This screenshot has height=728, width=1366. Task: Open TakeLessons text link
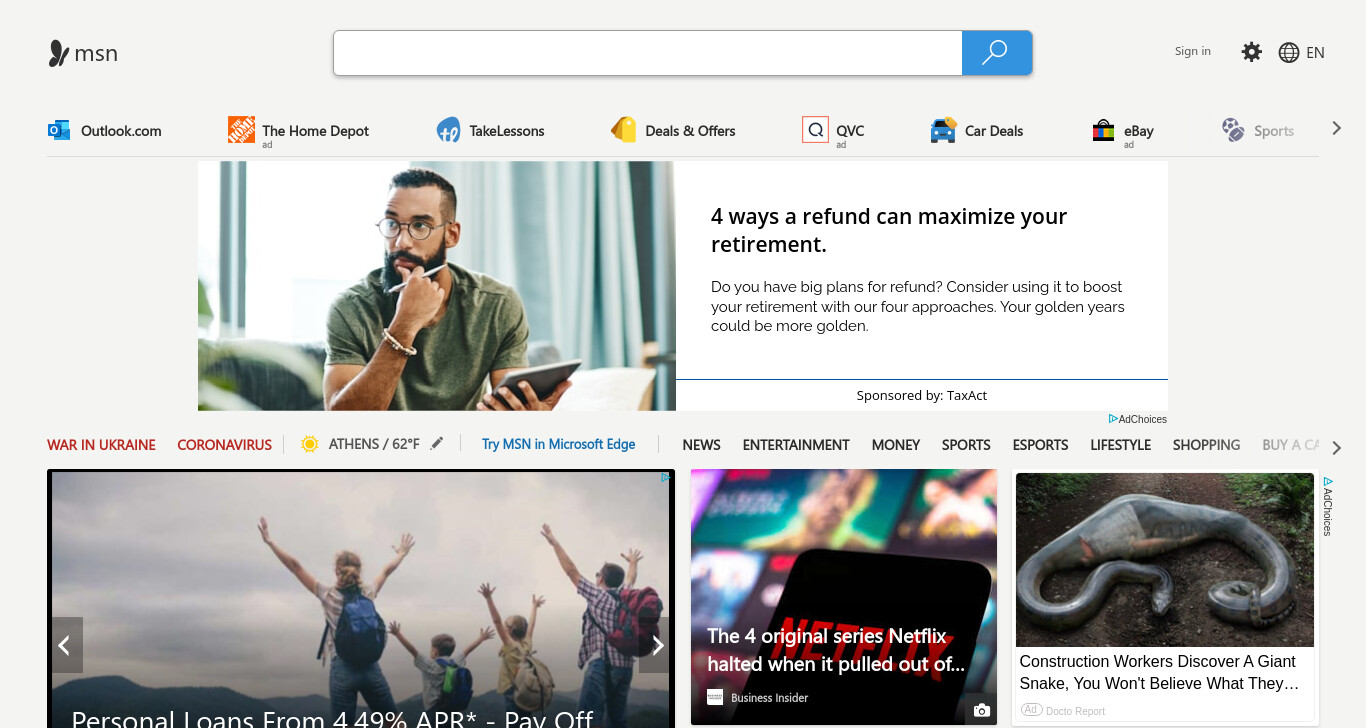pos(507,131)
